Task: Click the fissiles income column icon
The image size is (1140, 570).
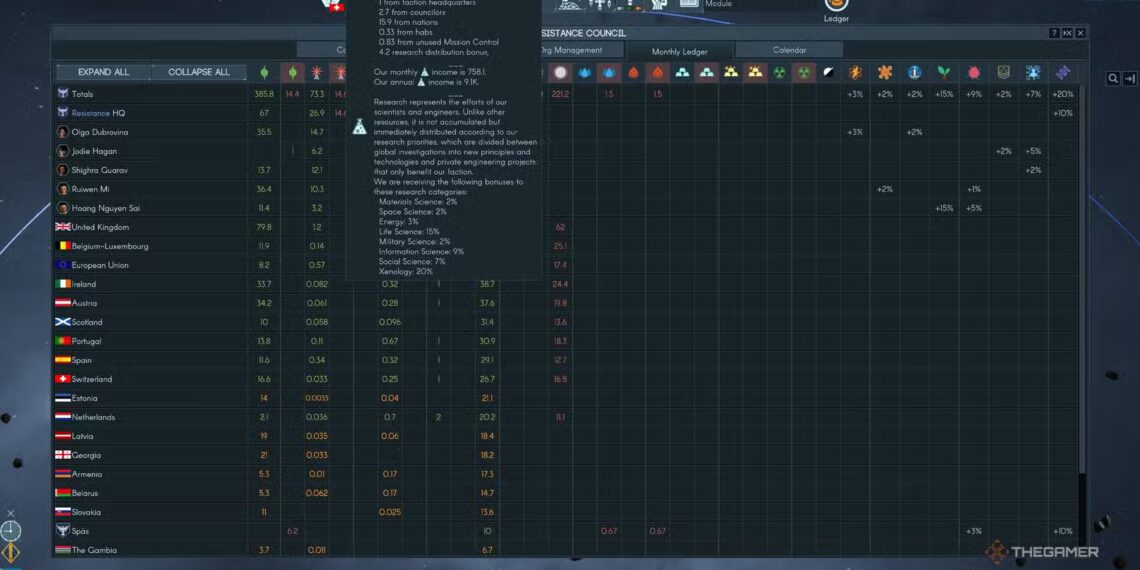Action: (779, 72)
